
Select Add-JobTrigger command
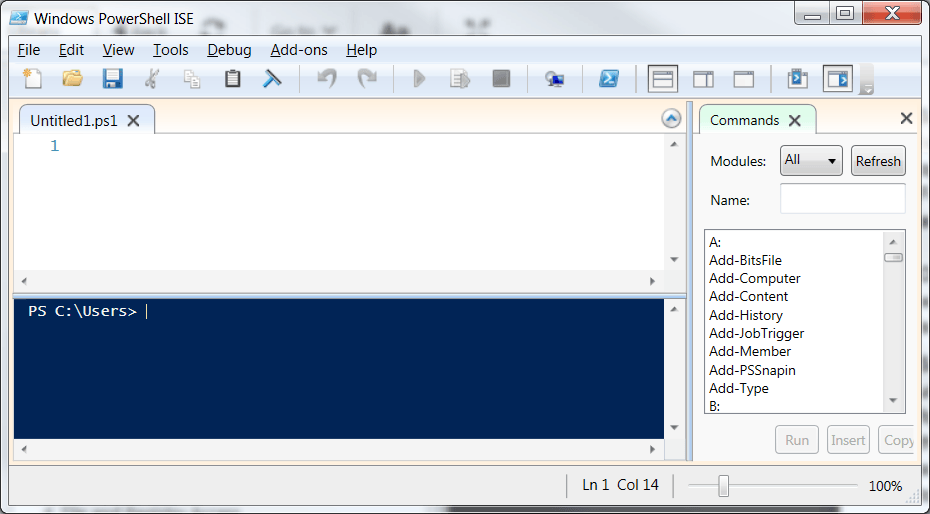tap(756, 333)
